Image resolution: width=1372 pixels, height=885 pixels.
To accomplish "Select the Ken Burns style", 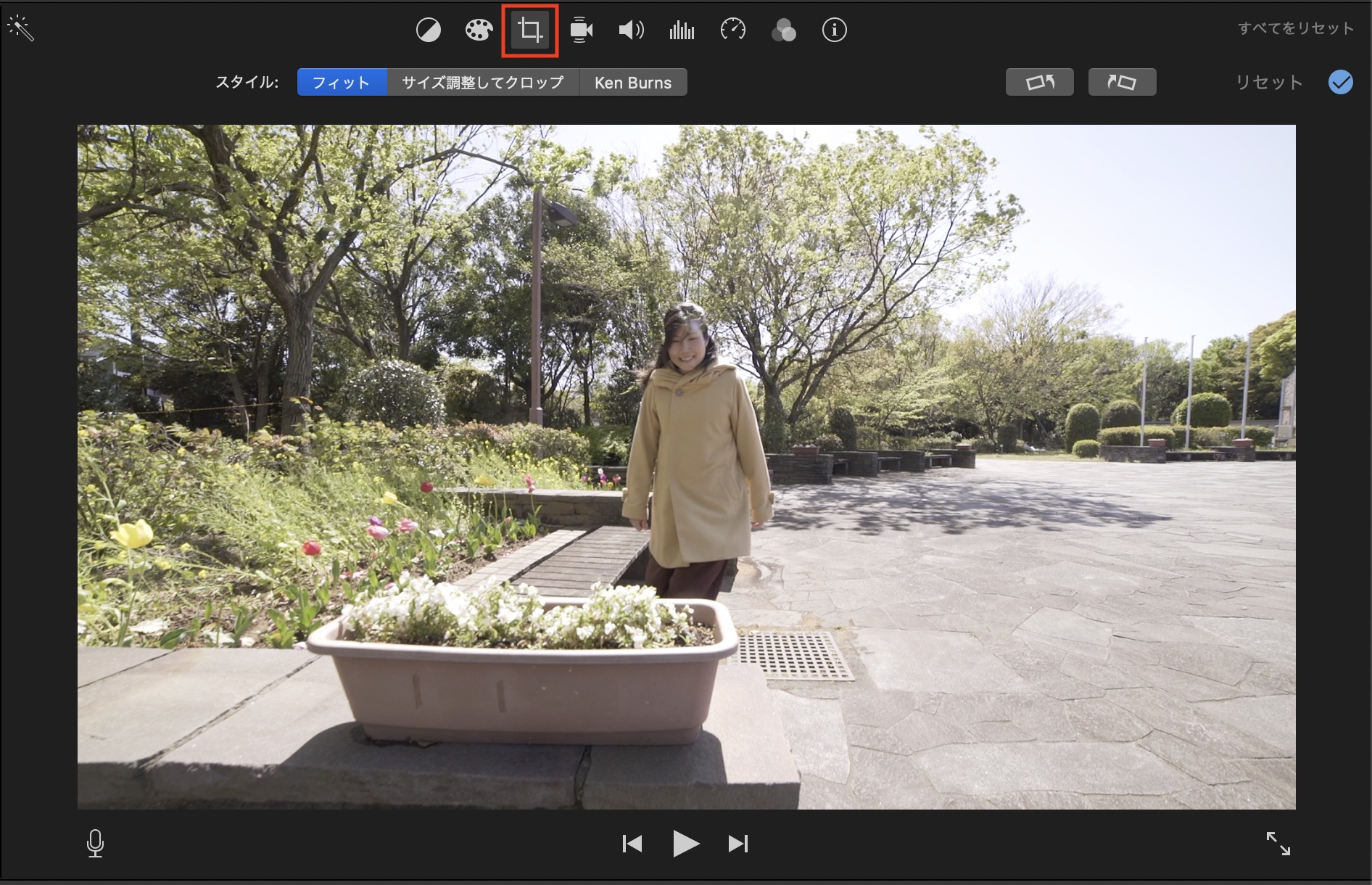I will 633,83.
